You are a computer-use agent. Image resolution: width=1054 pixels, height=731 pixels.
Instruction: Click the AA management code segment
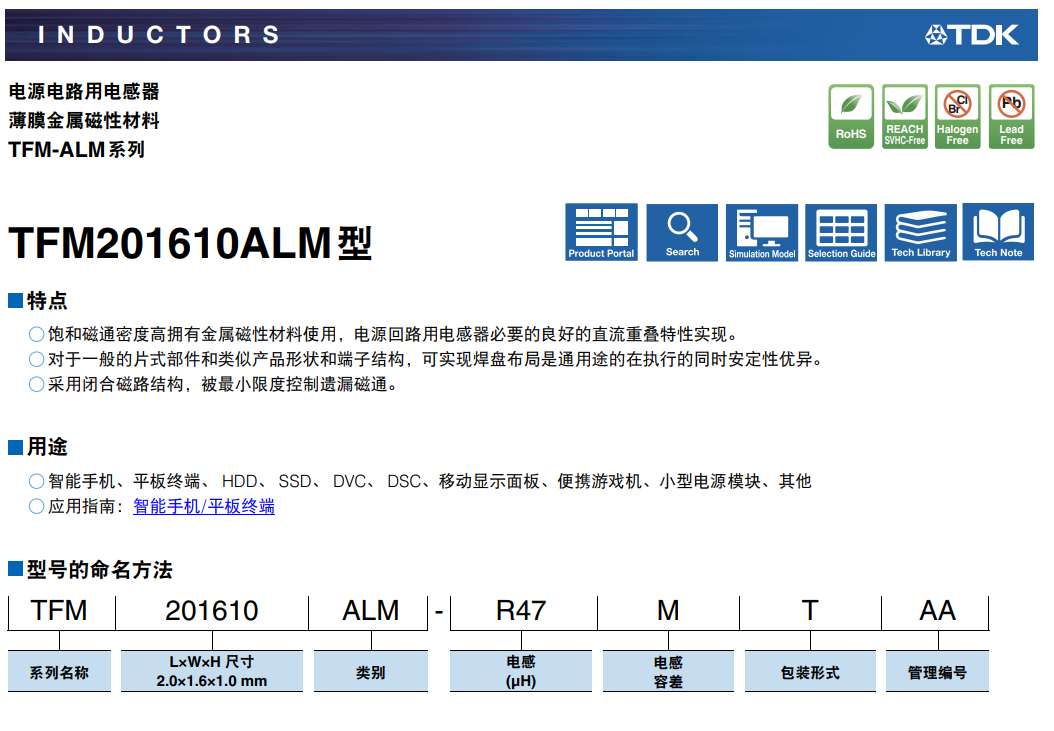click(x=937, y=611)
